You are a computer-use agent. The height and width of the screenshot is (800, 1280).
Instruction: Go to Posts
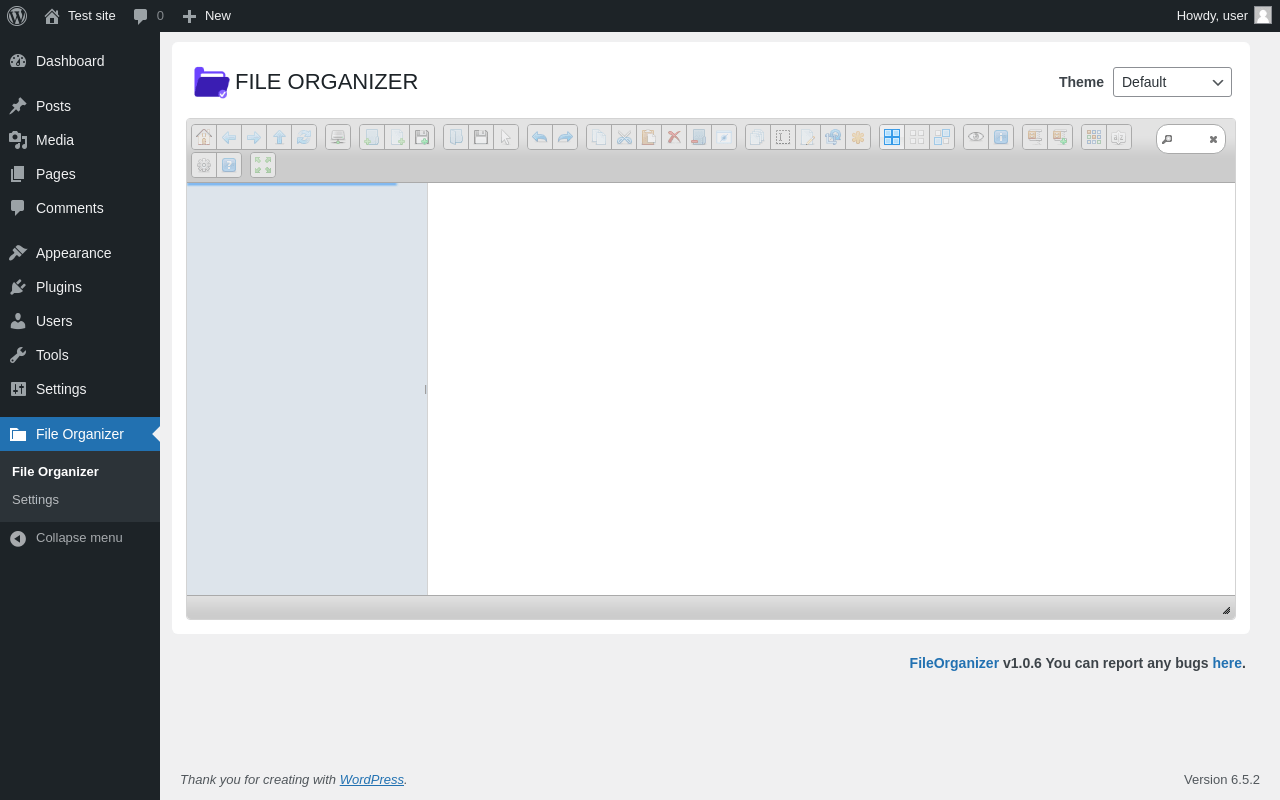click(x=80, y=106)
